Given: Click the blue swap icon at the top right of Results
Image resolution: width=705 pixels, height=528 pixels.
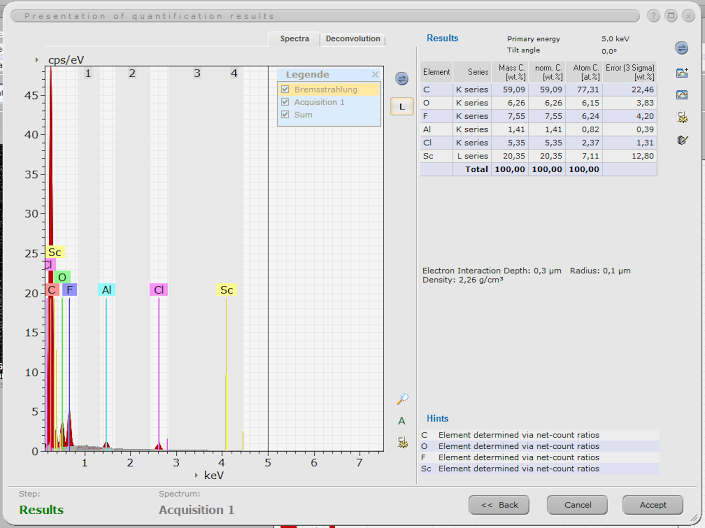Looking at the screenshot, I should click(682, 48).
